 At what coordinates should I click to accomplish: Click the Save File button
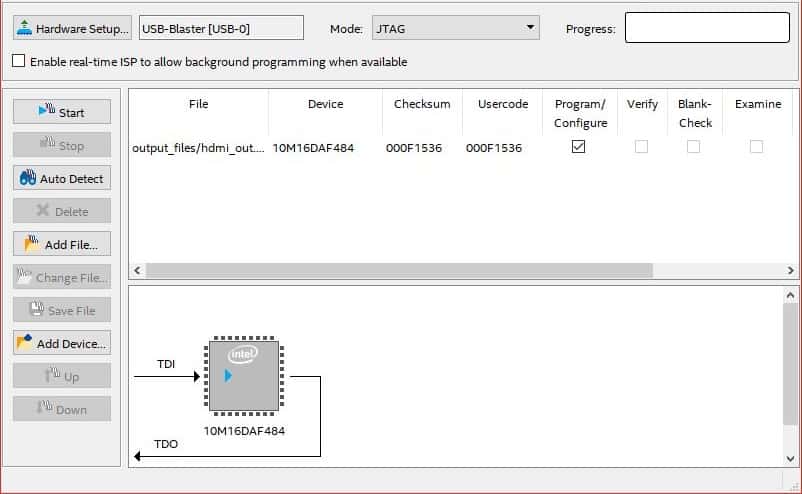pyautogui.click(x=62, y=310)
